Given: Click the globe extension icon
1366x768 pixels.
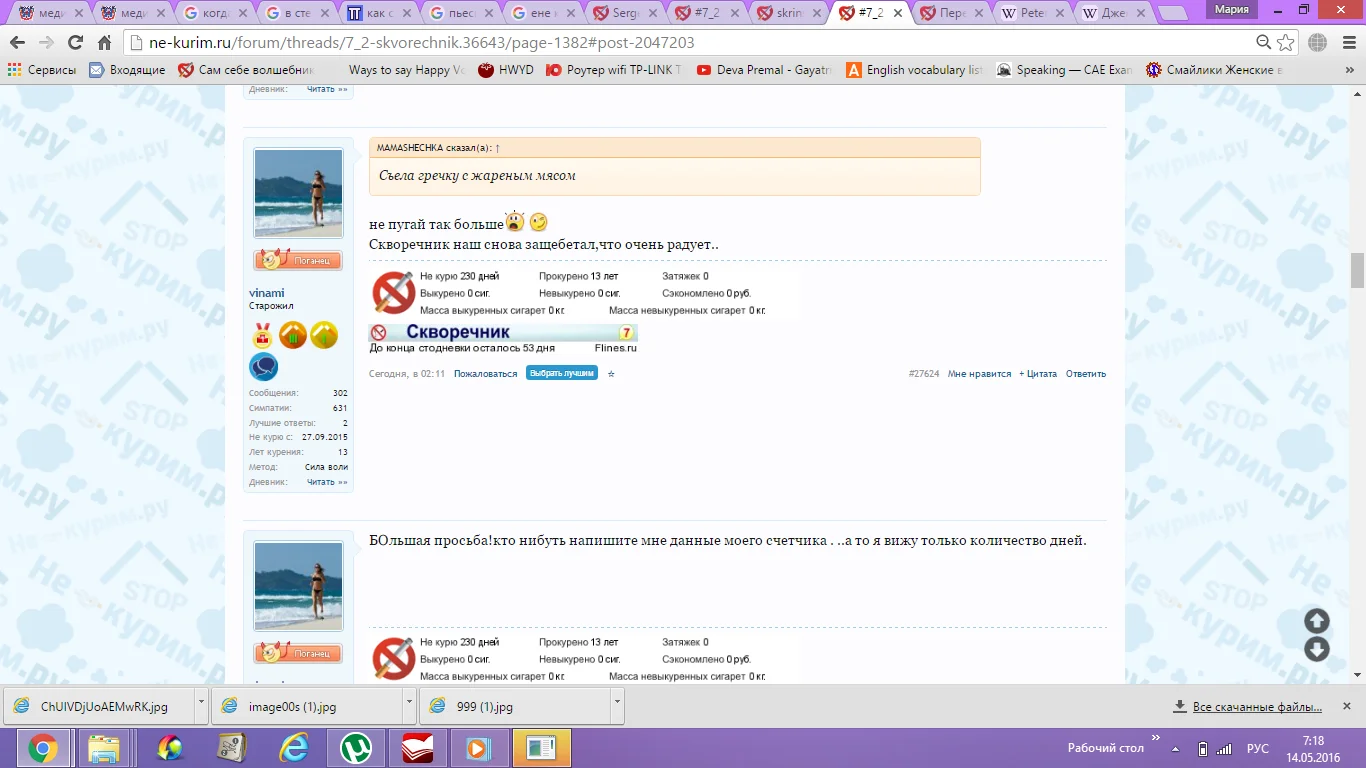Looking at the screenshot, I should pyautogui.click(x=1318, y=43).
